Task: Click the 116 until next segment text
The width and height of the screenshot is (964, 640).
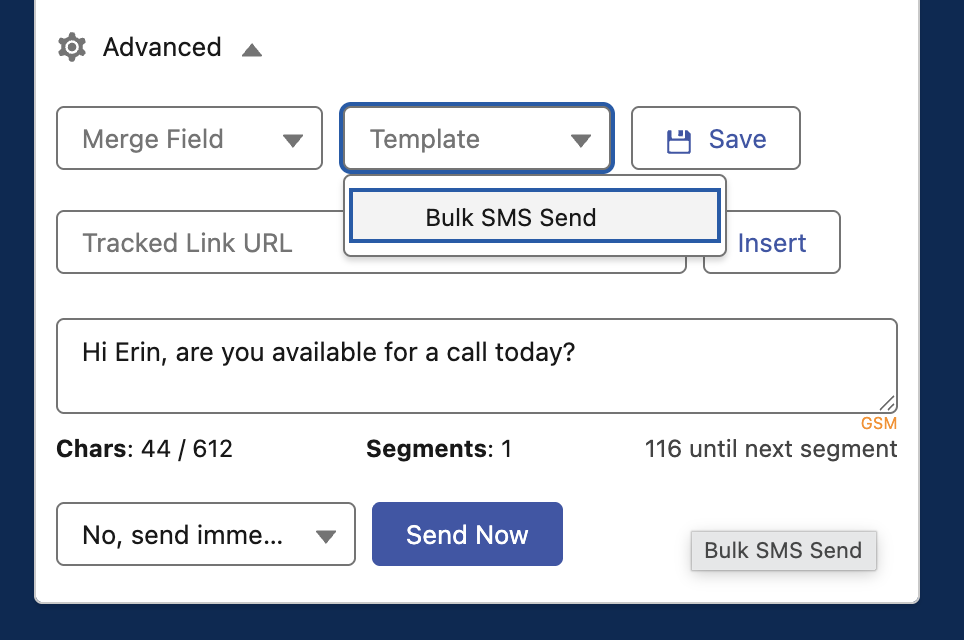Action: (x=771, y=449)
